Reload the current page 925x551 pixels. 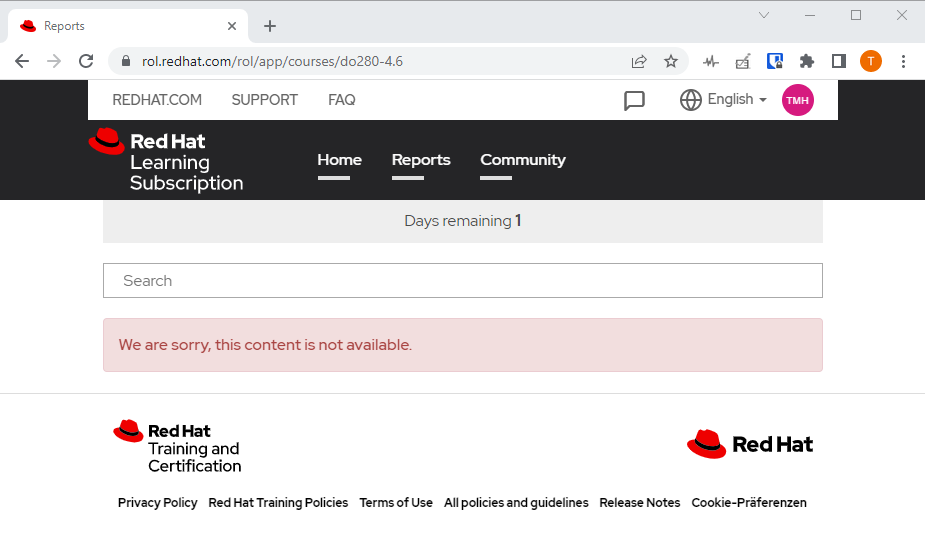coord(86,61)
